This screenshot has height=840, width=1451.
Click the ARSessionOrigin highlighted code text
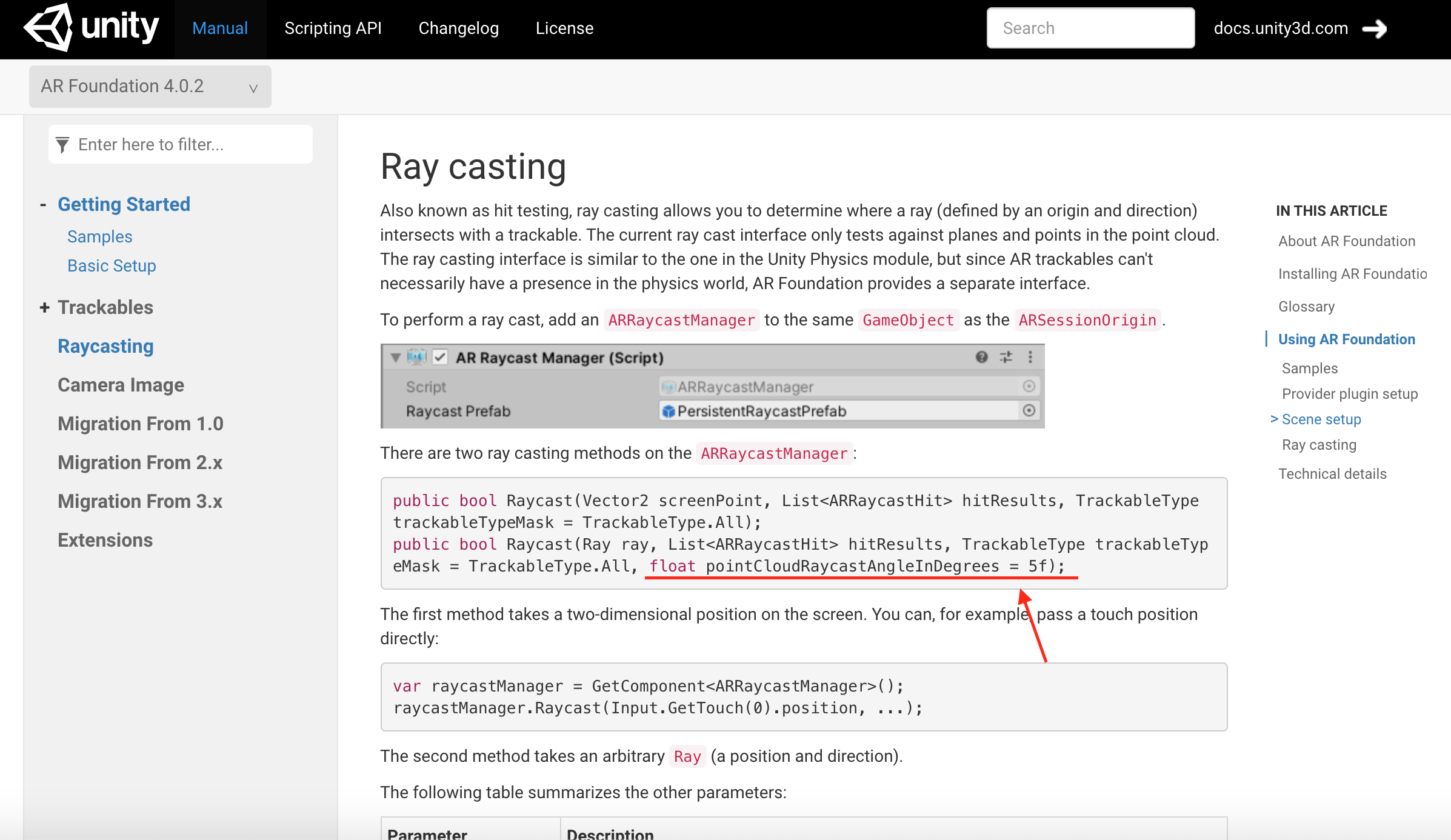coord(1087,319)
